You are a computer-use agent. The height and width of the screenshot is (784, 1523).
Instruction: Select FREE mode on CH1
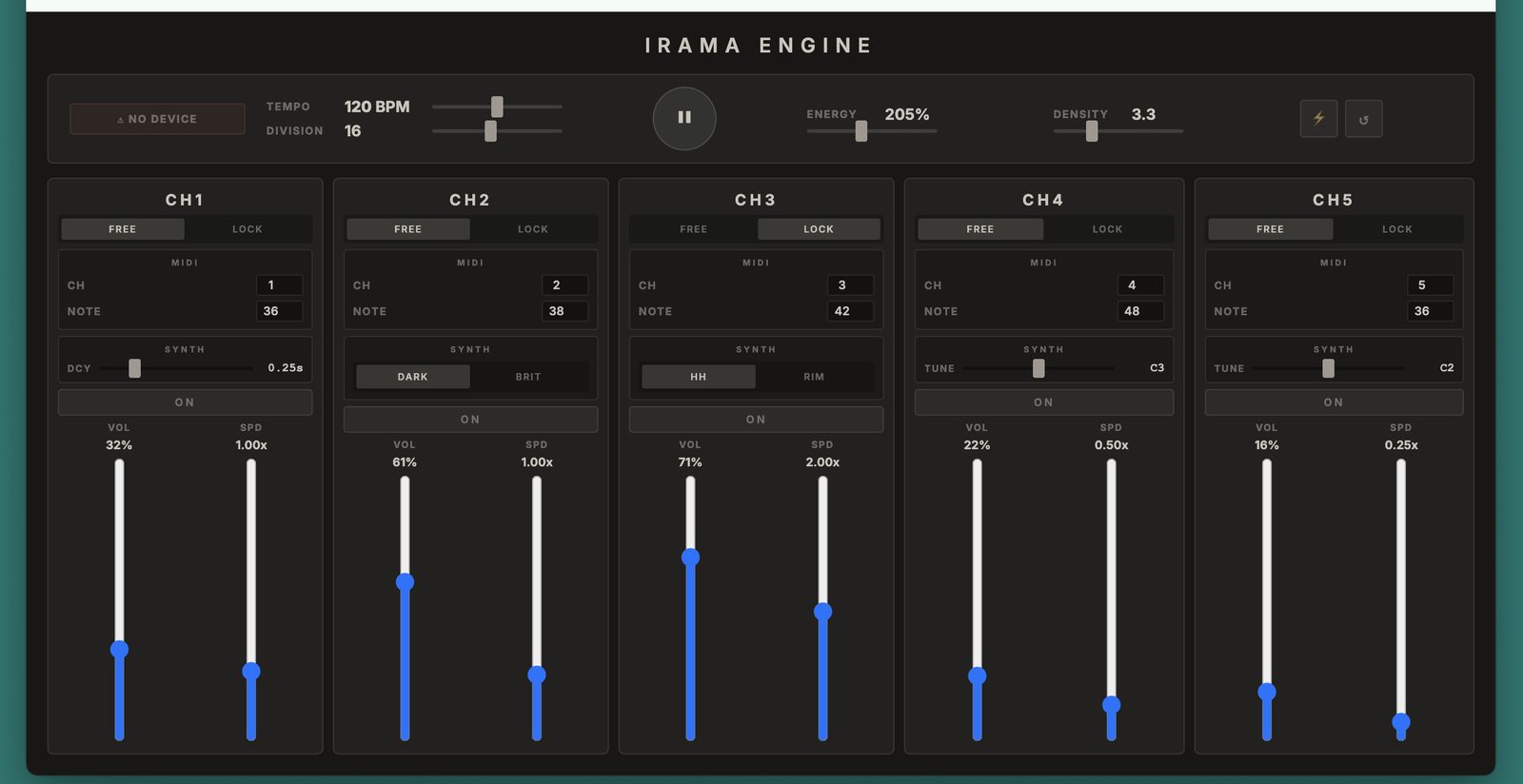pos(123,229)
